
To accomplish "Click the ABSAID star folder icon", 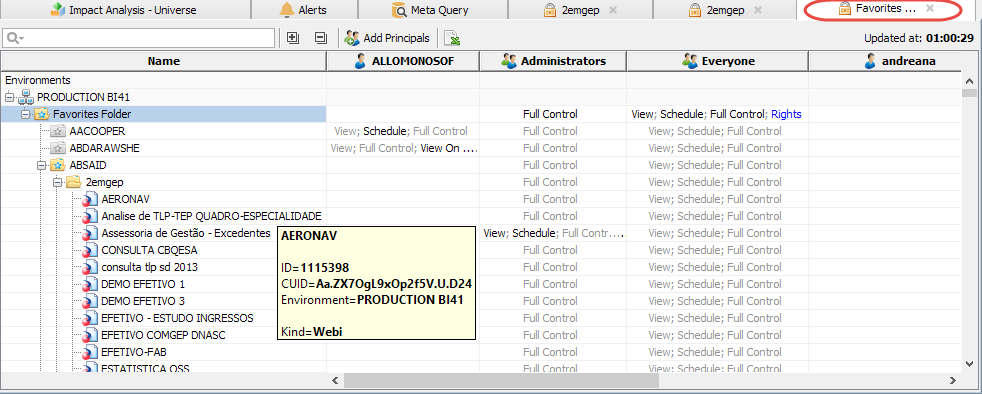I will [x=58, y=165].
